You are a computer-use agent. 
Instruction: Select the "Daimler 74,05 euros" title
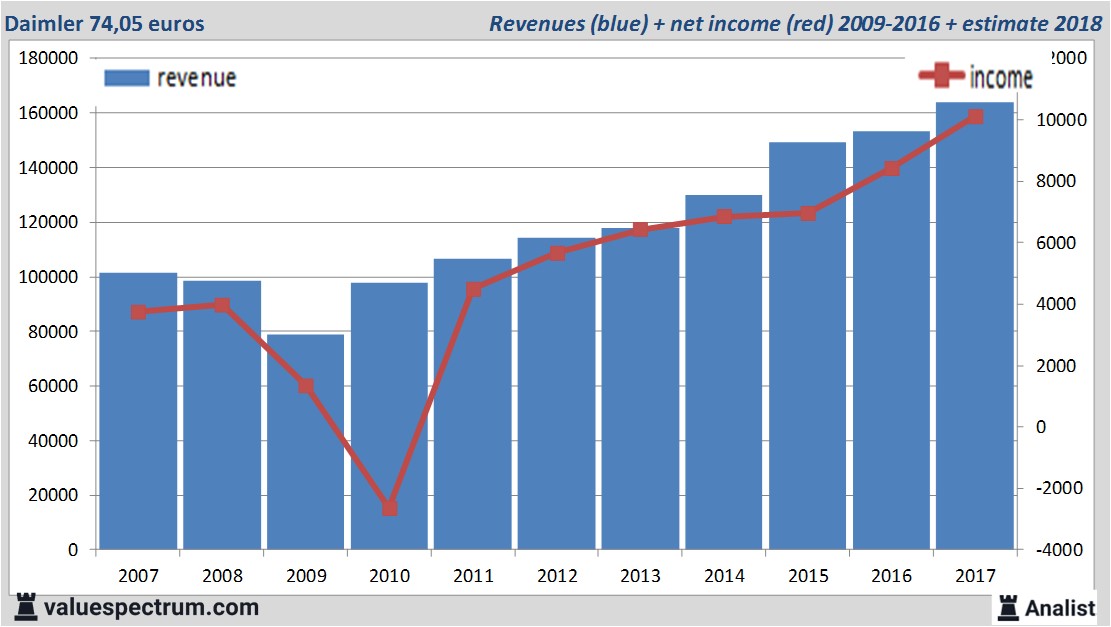(104, 23)
